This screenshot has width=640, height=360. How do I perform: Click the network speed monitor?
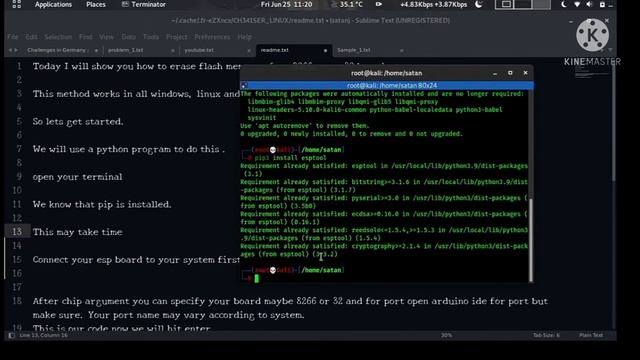pyautogui.click(x=433, y=4)
